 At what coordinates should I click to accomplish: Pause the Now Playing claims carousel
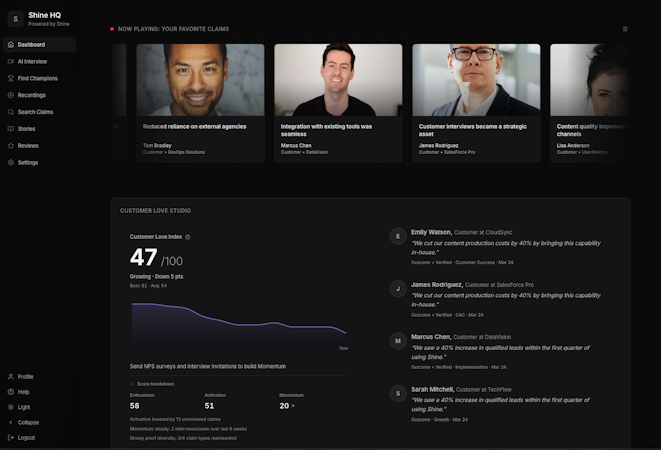[625, 29]
